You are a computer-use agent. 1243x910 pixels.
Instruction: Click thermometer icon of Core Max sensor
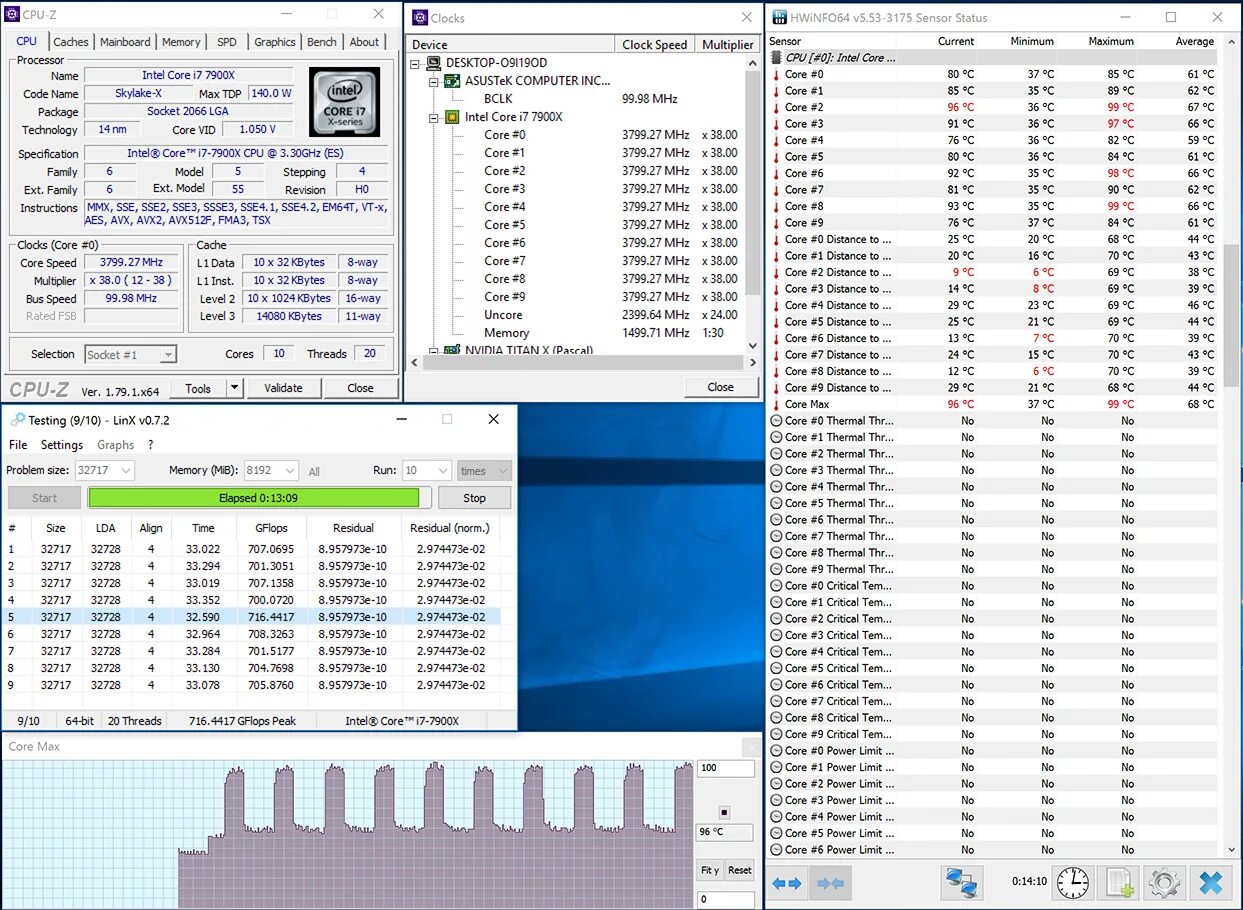click(x=776, y=404)
